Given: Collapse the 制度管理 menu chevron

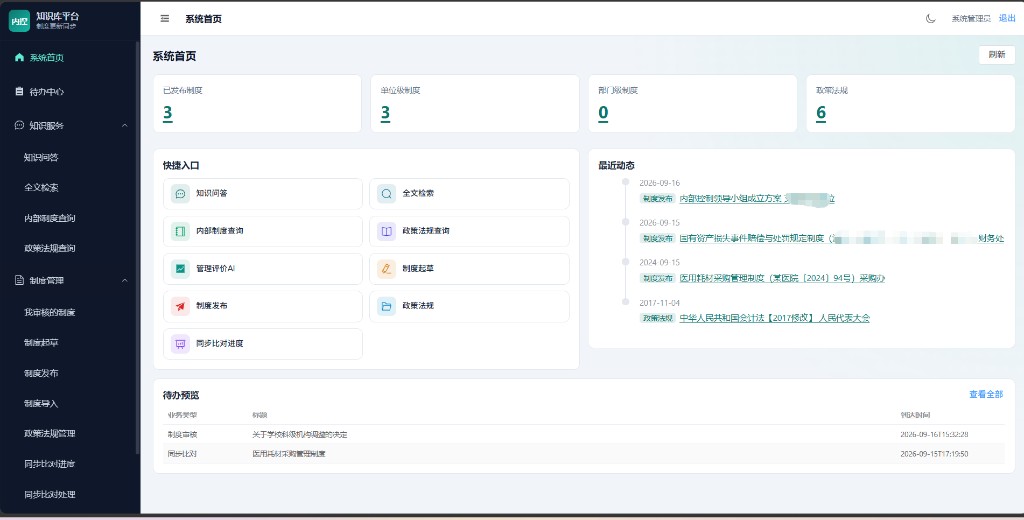Looking at the screenshot, I should coord(125,280).
